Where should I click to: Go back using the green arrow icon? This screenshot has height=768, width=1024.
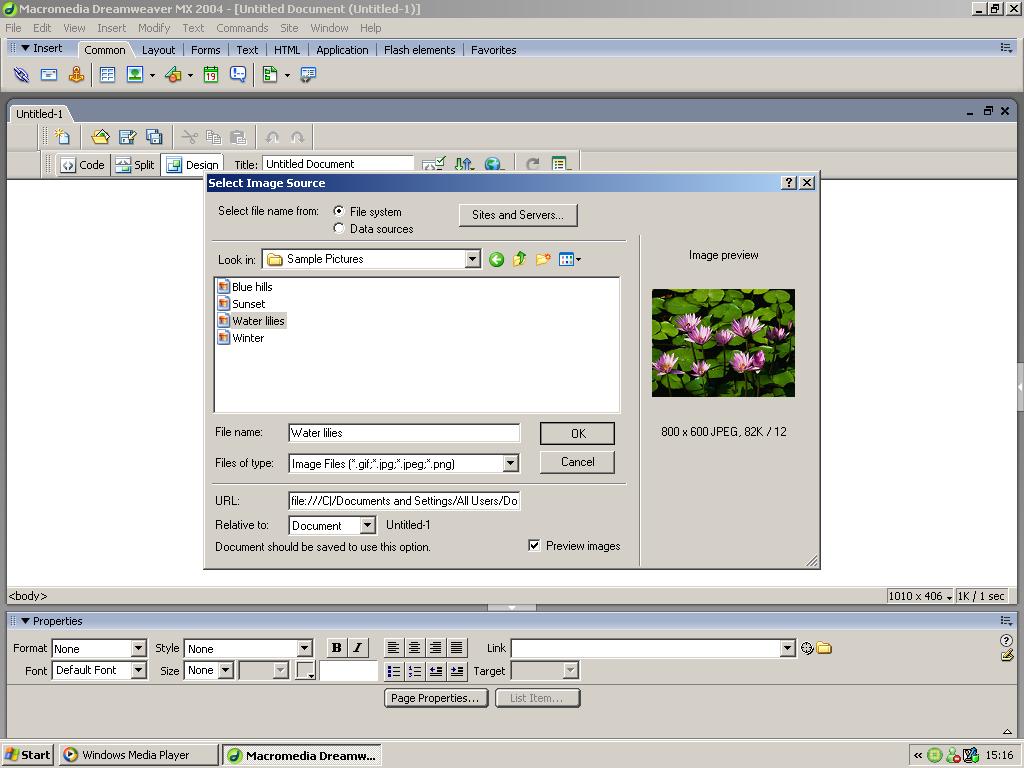coord(496,260)
